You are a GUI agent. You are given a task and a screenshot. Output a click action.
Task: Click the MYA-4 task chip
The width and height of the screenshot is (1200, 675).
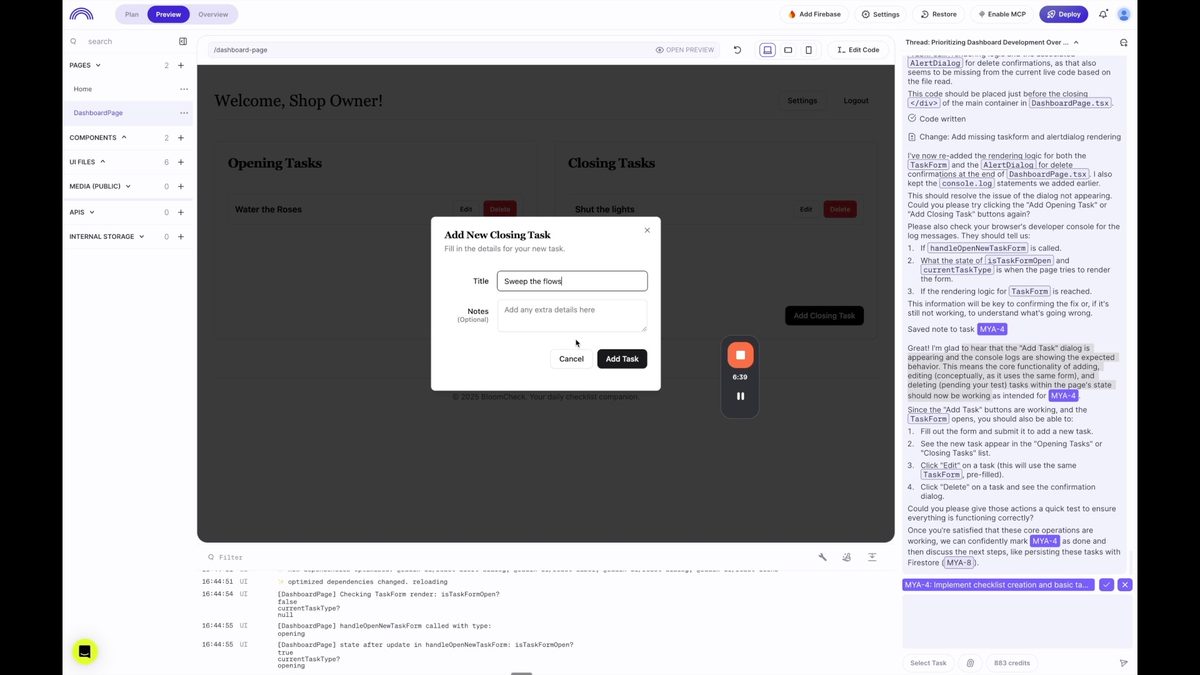(x=998, y=585)
